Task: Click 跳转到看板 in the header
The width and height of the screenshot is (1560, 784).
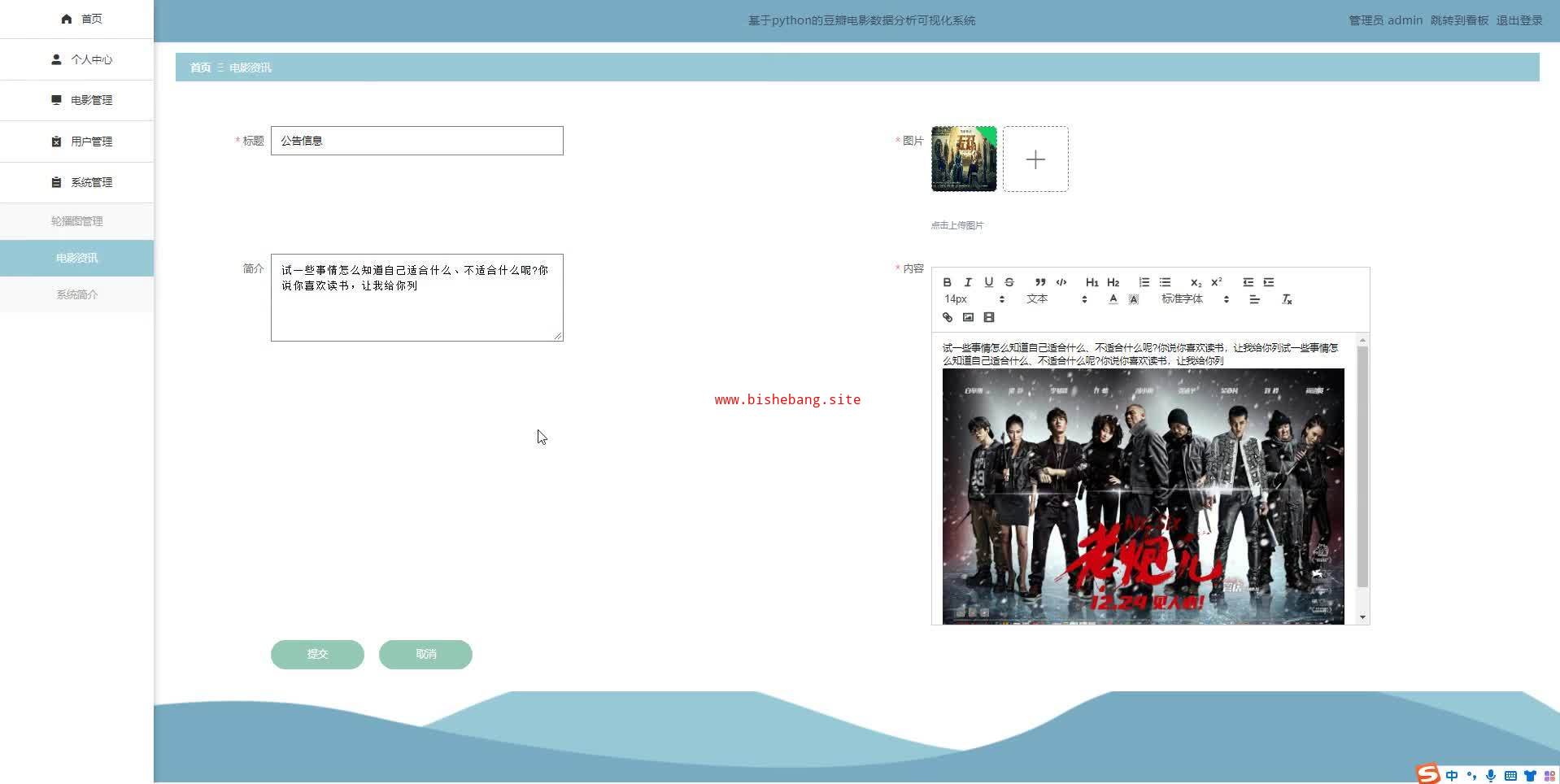Action: tap(1459, 20)
